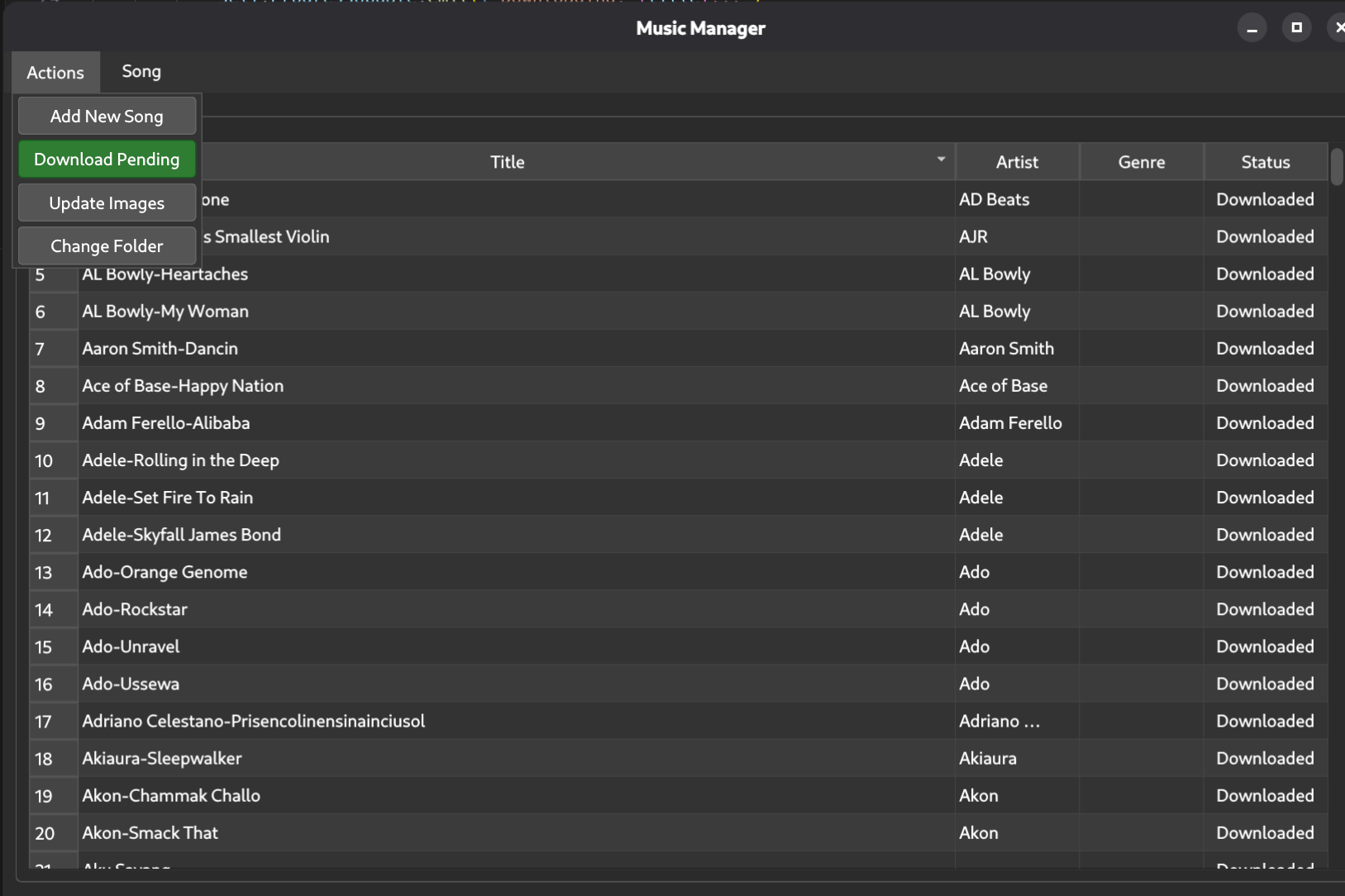Click Add New Song button
Image resolution: width=1345 pixels, height=896 pixels.
click(107, 117)
